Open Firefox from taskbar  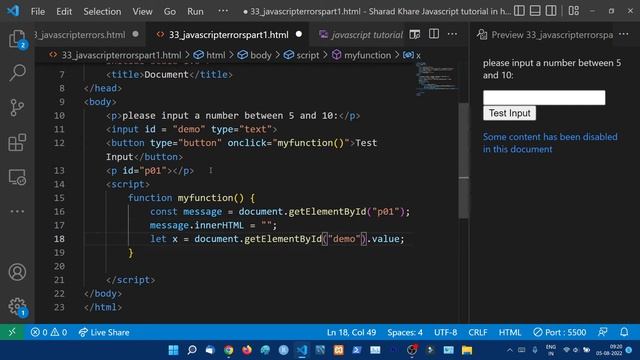click(x=247, y=350)
